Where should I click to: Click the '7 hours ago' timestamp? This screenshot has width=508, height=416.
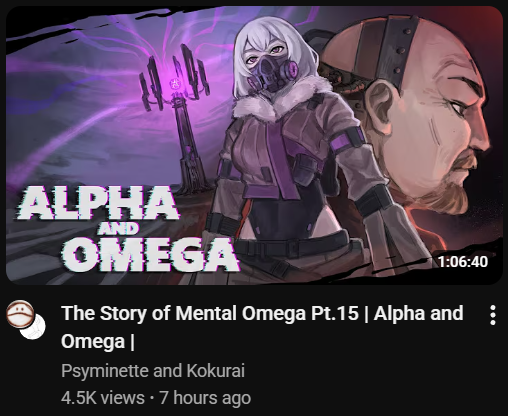205,398
